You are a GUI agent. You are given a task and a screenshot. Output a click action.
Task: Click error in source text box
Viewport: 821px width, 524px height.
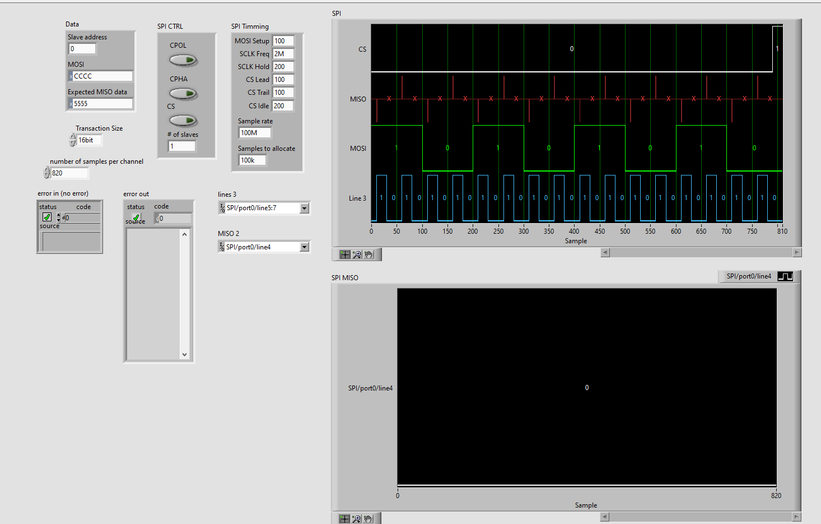[x=71, y=241]
